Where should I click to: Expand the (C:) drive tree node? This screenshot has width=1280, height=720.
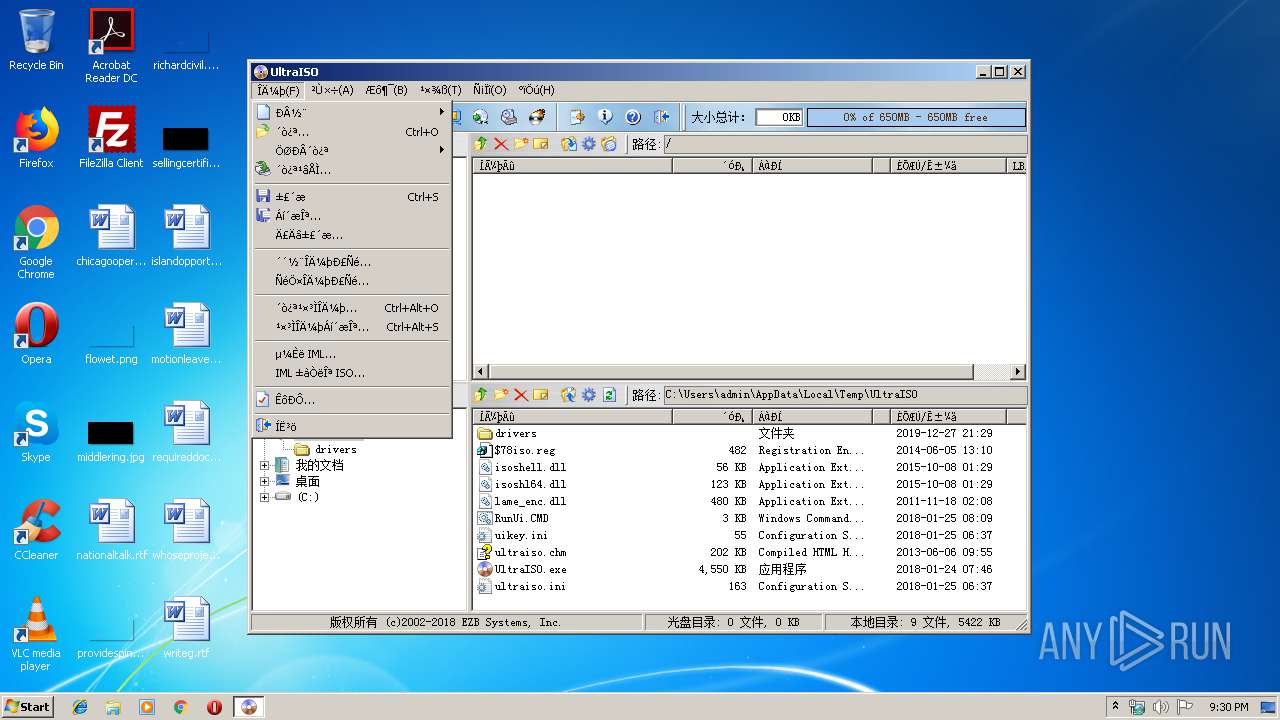264,497
